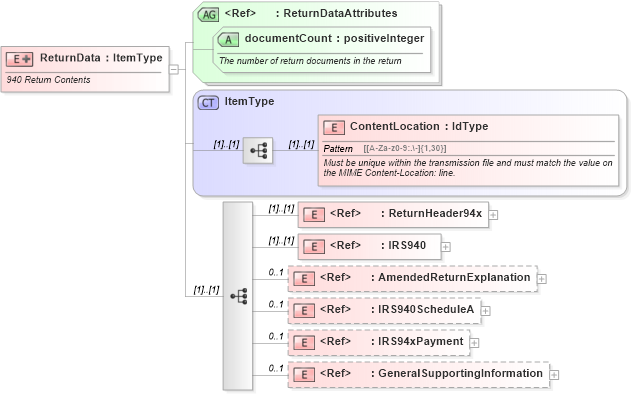631x394 pixels.
Task: Click the 'Must be unique within the transmission' note
Action: click(468, 168)
